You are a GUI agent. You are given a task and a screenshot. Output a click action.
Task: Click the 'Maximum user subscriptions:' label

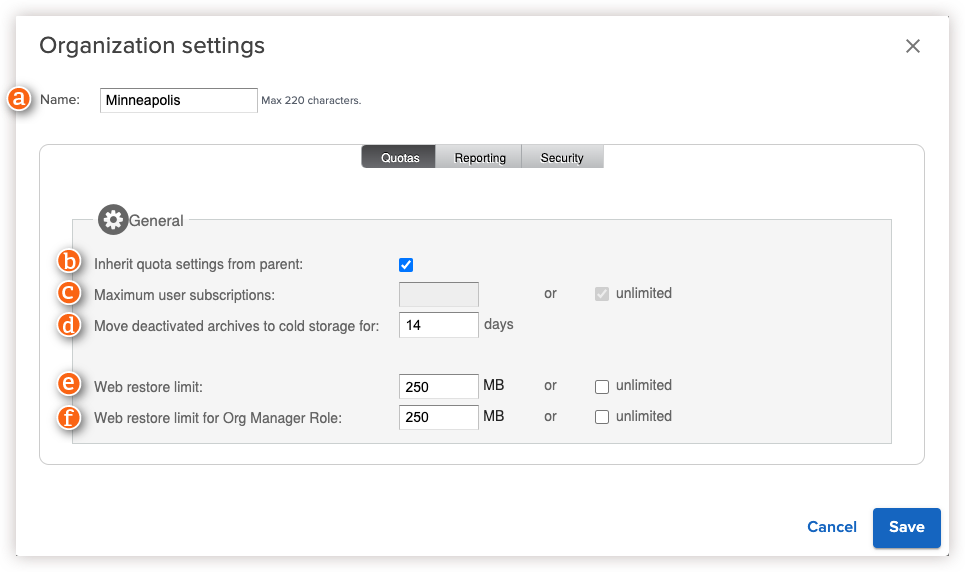(184, 295)
